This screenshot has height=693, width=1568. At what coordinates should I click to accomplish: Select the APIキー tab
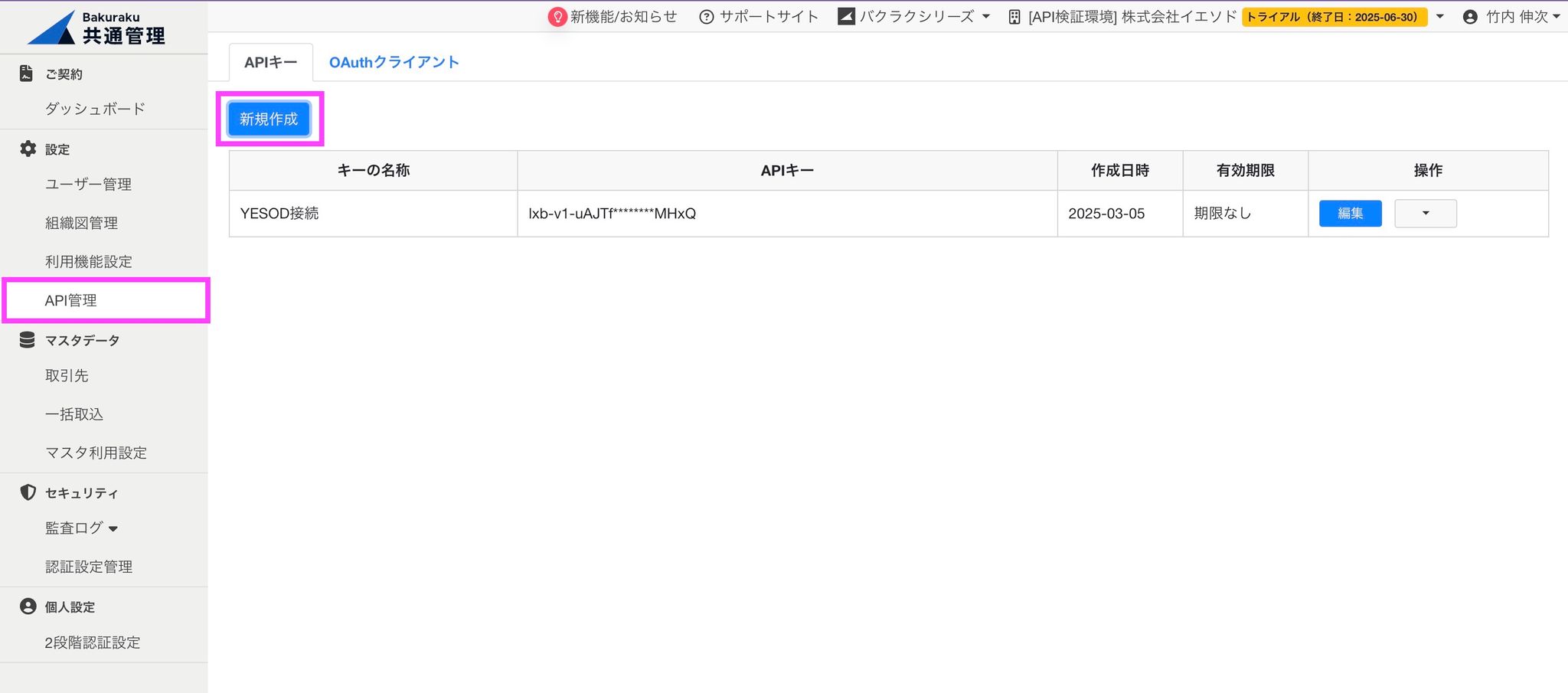coord(269,62)
